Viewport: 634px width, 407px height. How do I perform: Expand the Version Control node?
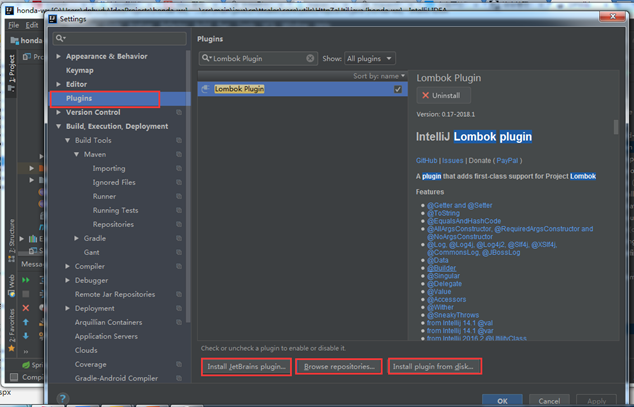pos(59,112)
